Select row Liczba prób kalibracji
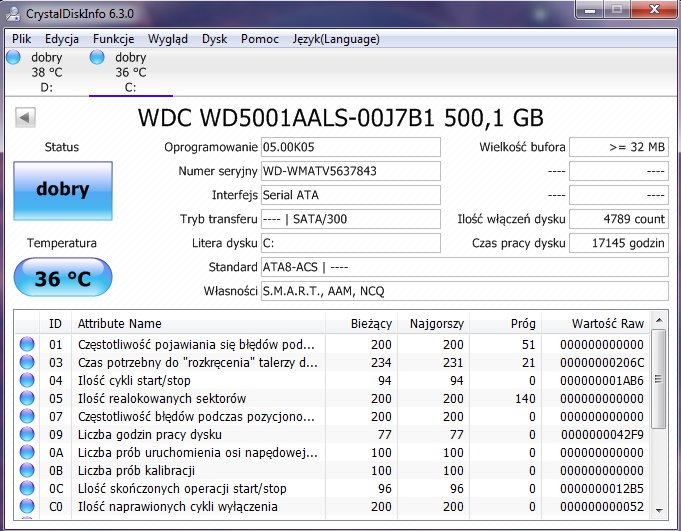 [x=332, y=471]
